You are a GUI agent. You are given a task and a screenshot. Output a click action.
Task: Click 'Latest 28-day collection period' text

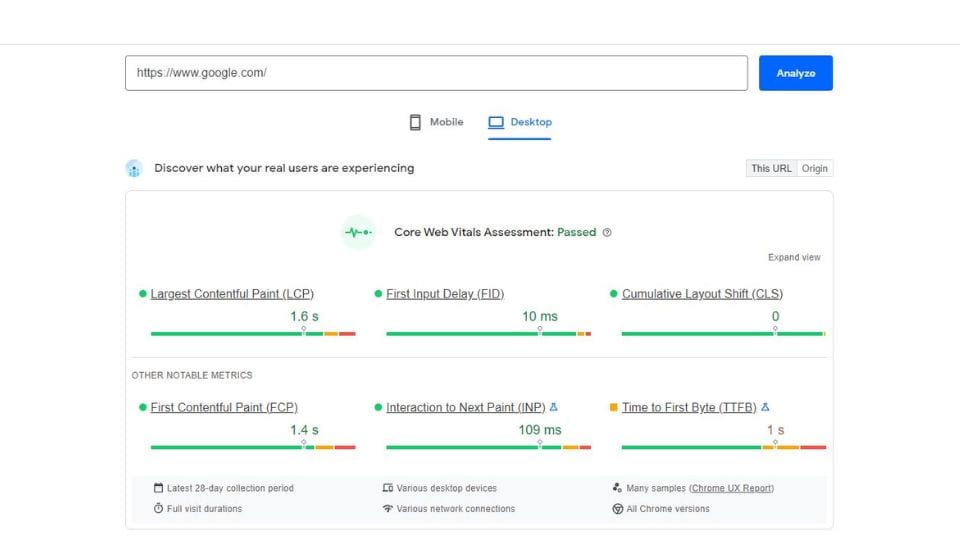pos(230,488)
